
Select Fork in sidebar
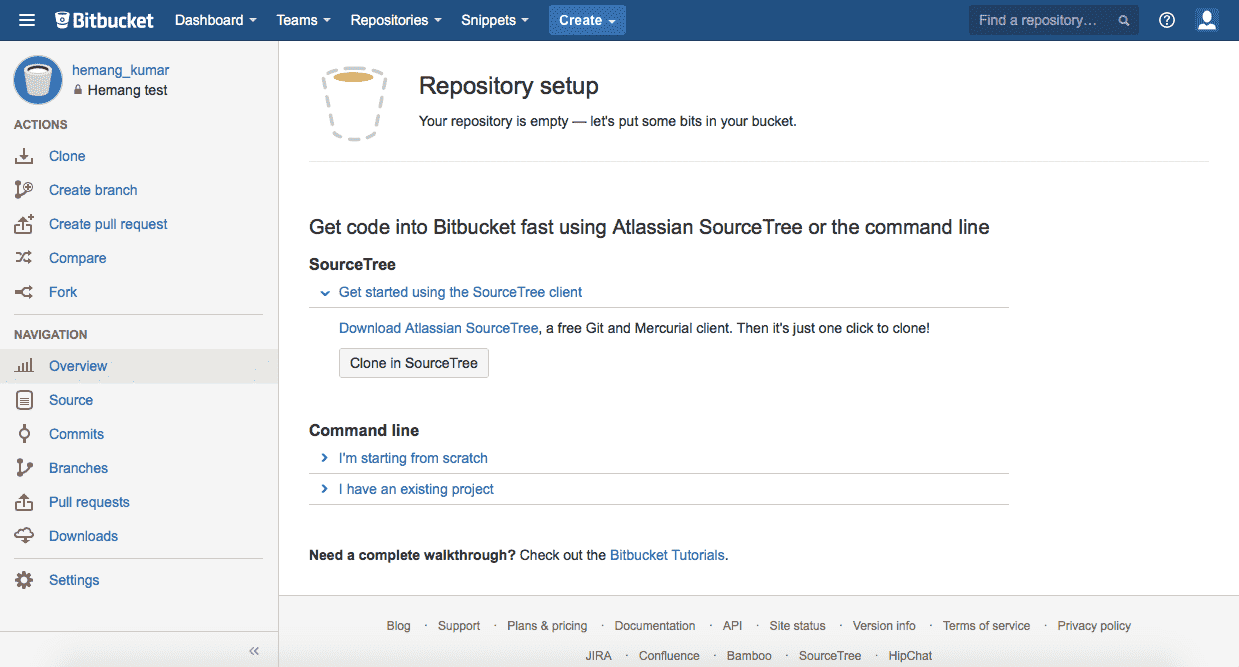pos(63,292)
